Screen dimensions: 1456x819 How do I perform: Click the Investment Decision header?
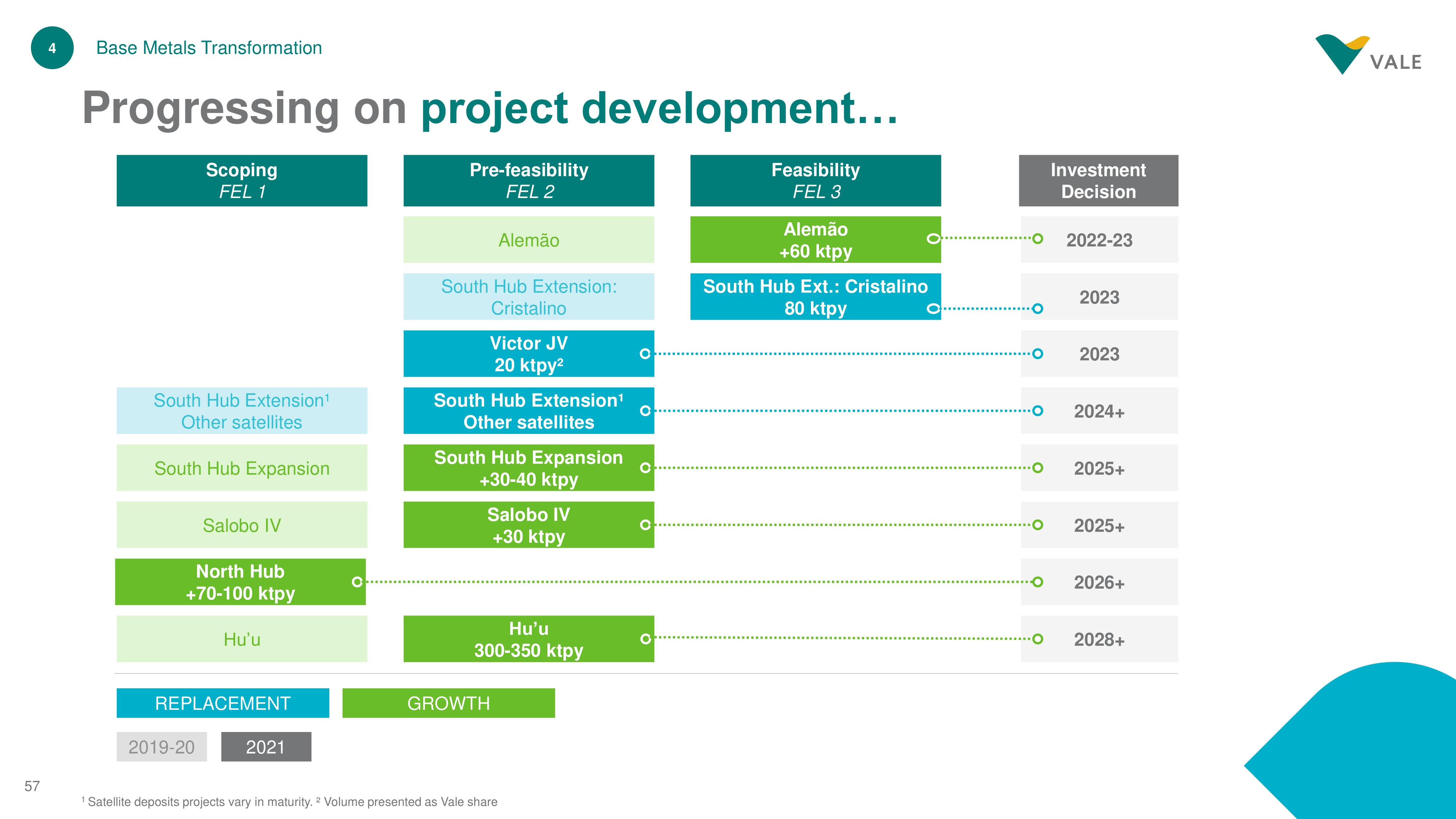1098,181
